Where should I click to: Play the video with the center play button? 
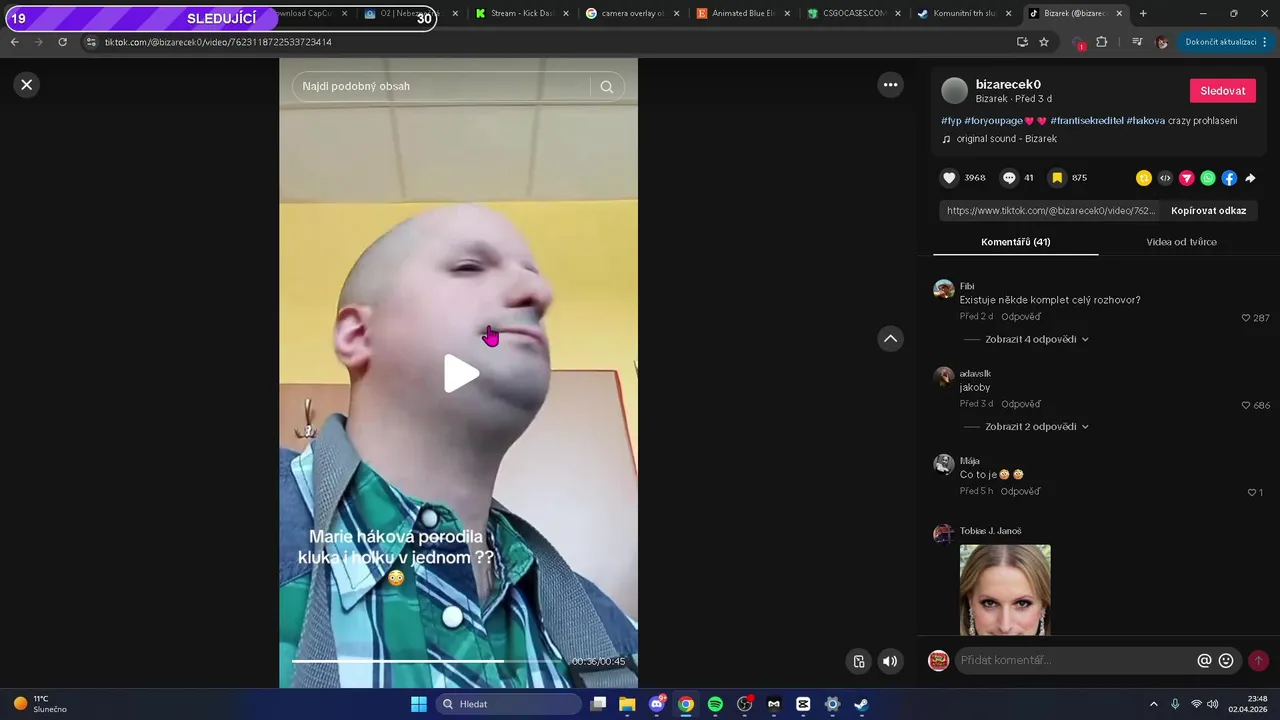pos(461,373)
